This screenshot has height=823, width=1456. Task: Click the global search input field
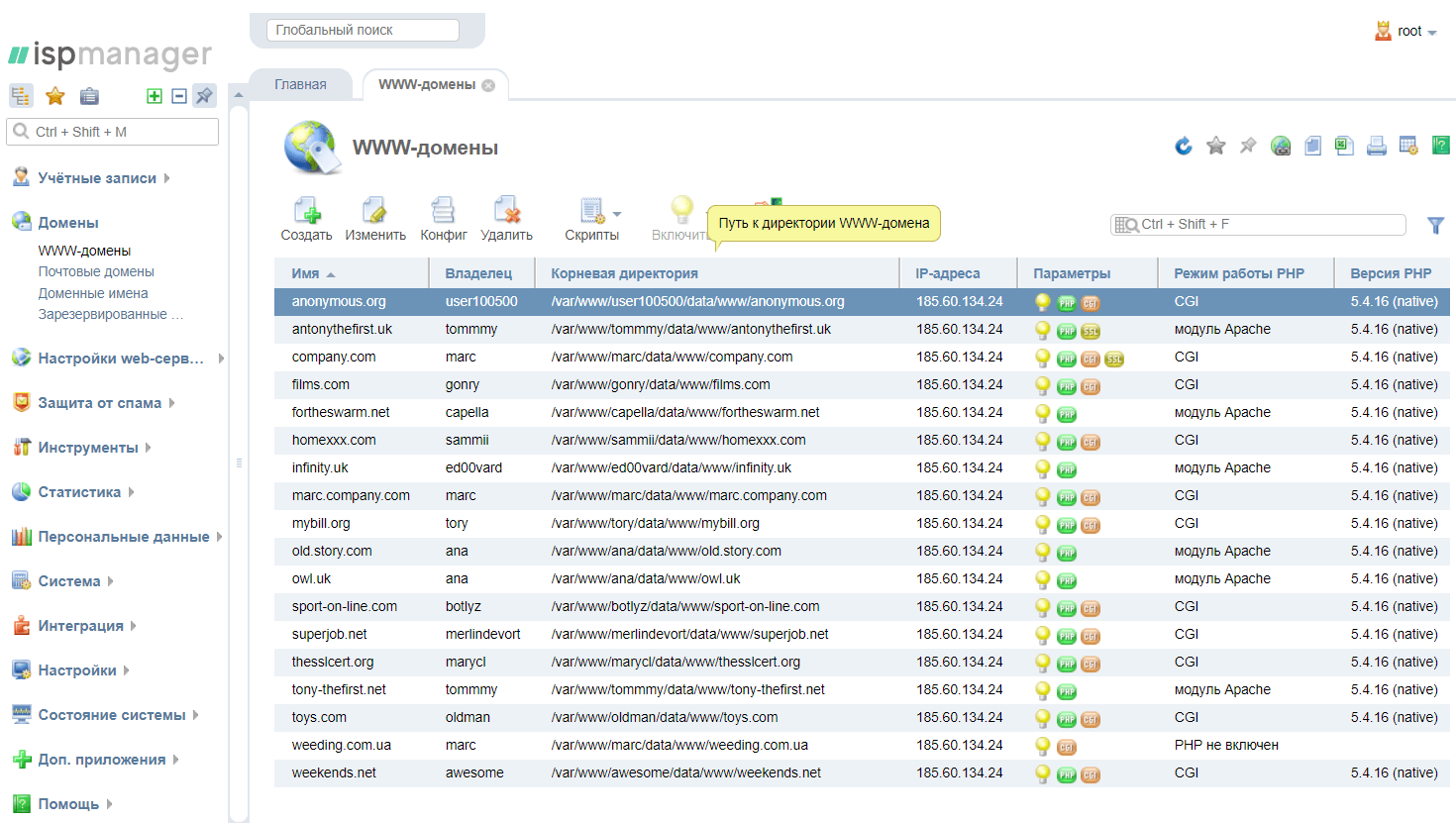click(363, 29)
